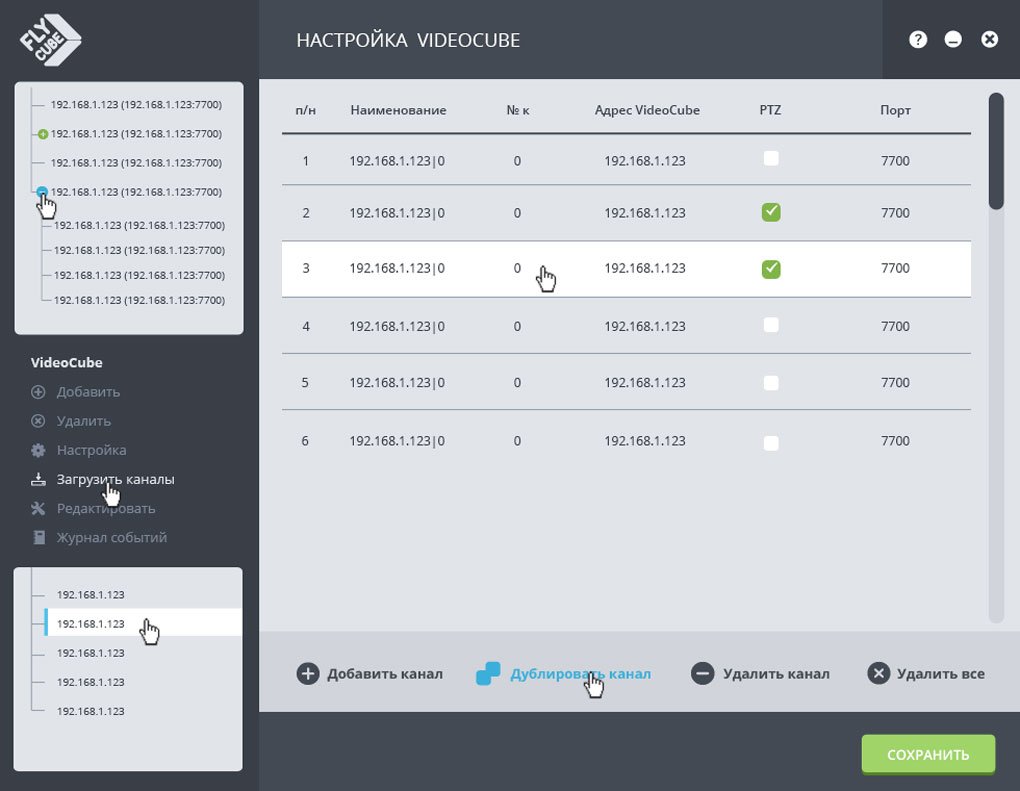Choose Загрузить каналы menu entry

tap(115, 479)
